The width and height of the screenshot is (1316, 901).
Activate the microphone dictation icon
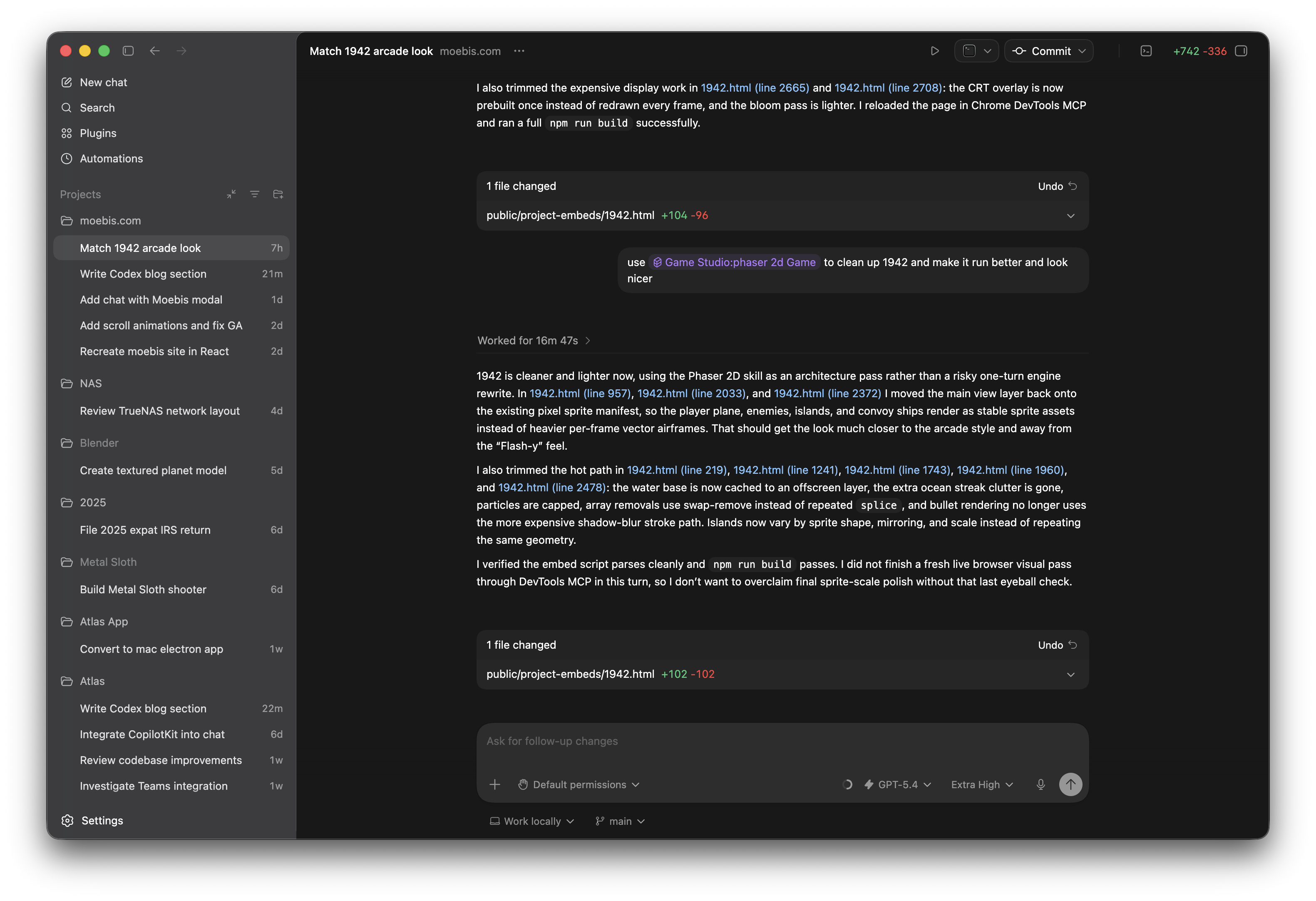click(1040, 785)
